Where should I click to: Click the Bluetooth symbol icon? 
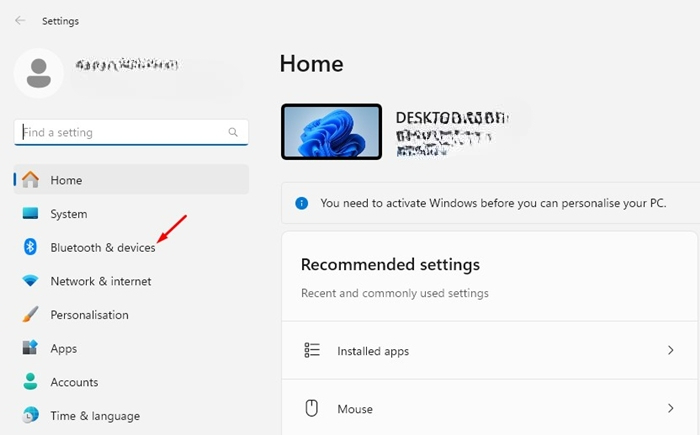30,247
